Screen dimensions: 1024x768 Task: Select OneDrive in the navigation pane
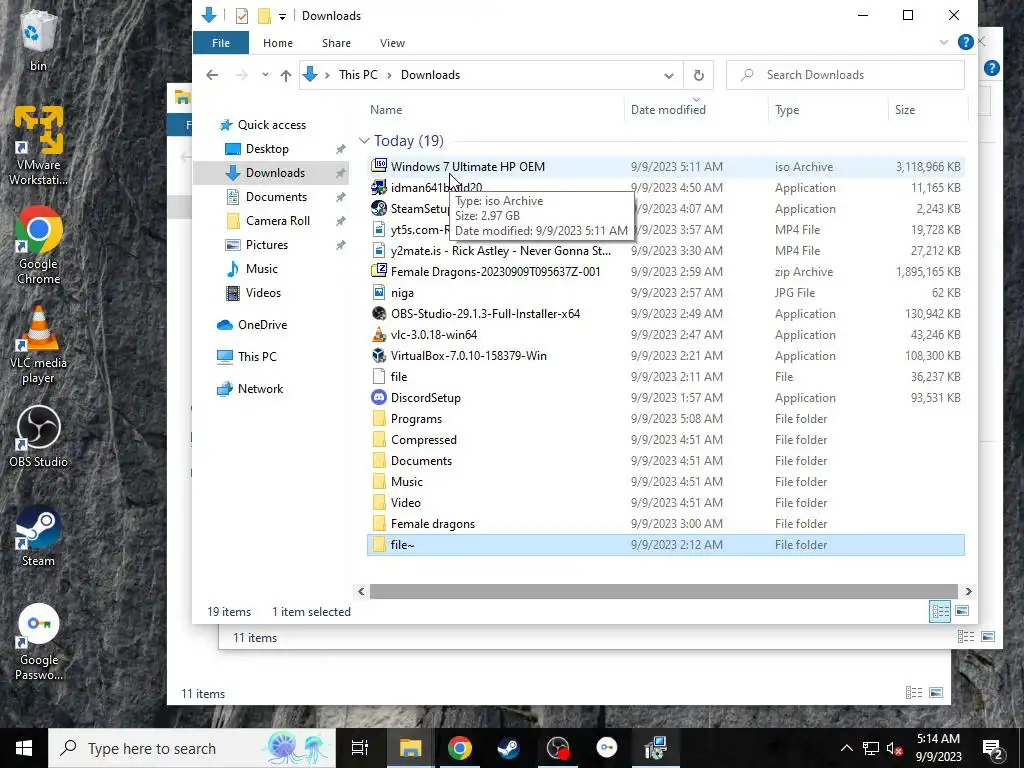263,325
